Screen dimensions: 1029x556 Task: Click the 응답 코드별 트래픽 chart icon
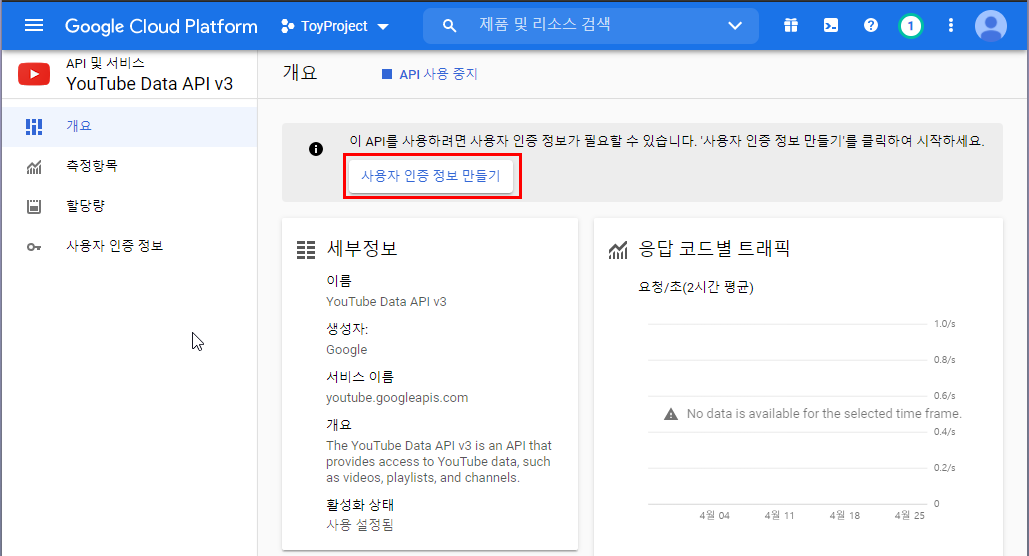coord(618,250)
